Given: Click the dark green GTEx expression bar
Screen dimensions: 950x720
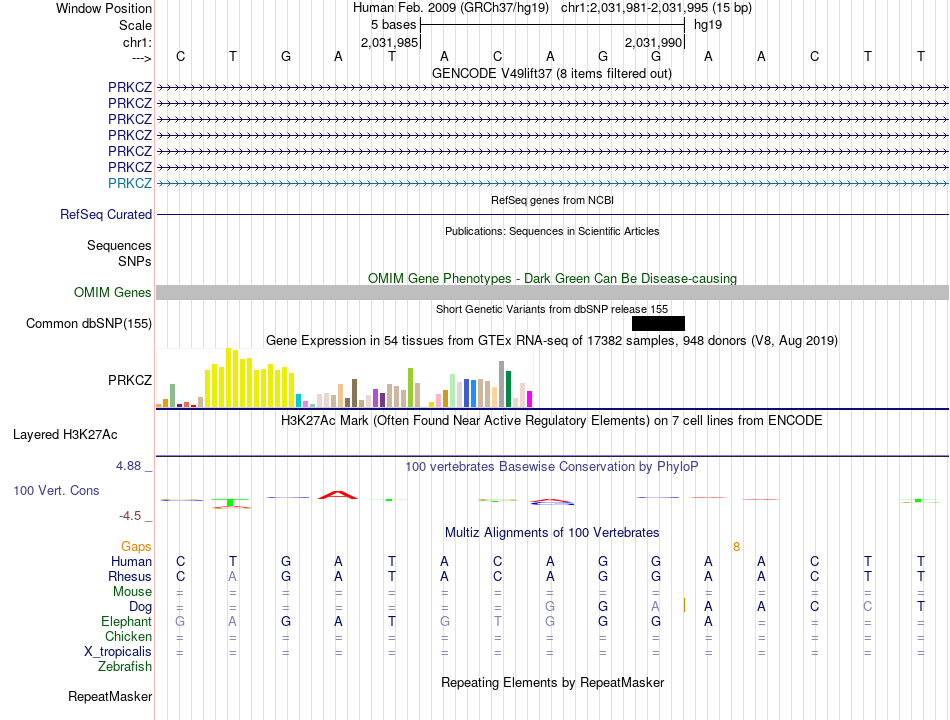Looking at the screenshot, I should (508, 389).
